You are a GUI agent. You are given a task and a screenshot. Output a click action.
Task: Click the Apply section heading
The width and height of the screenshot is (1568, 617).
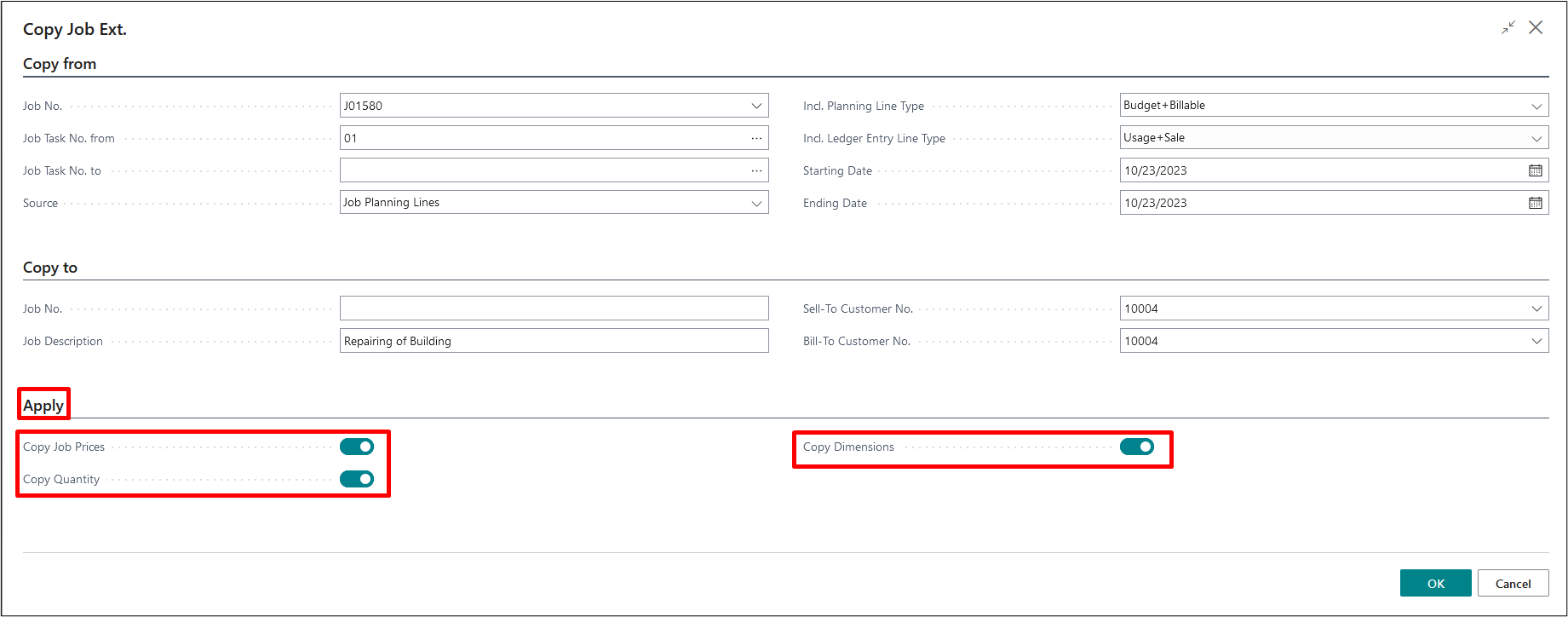[x=43, y=405]
